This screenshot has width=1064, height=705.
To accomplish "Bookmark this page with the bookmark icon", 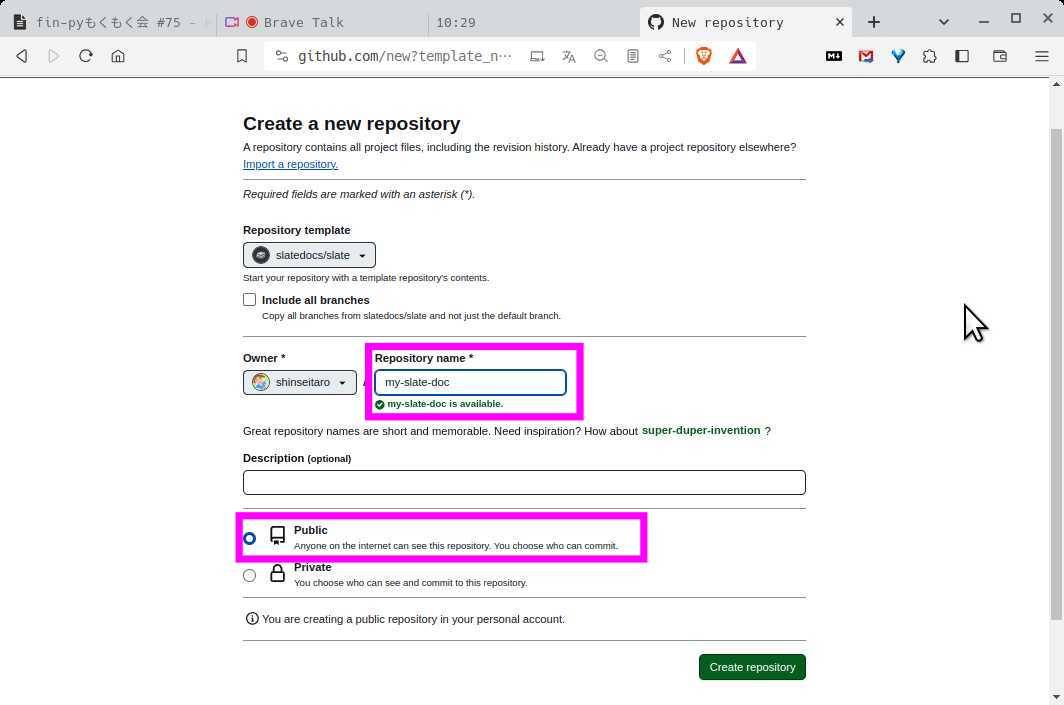I will [242, 56].
